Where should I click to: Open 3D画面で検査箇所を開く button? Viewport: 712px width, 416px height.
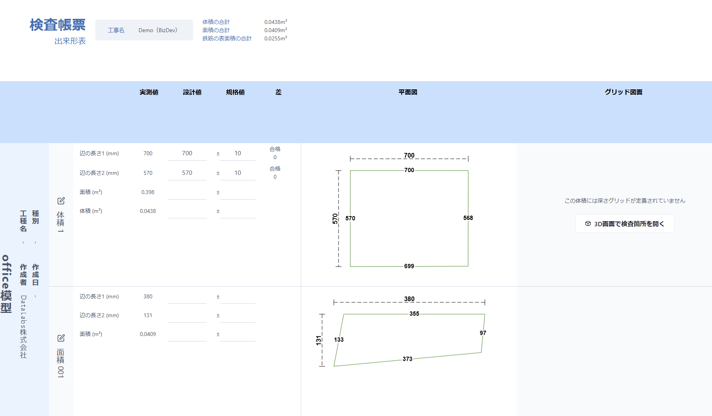pyautogui.click(x=625, y=224)
